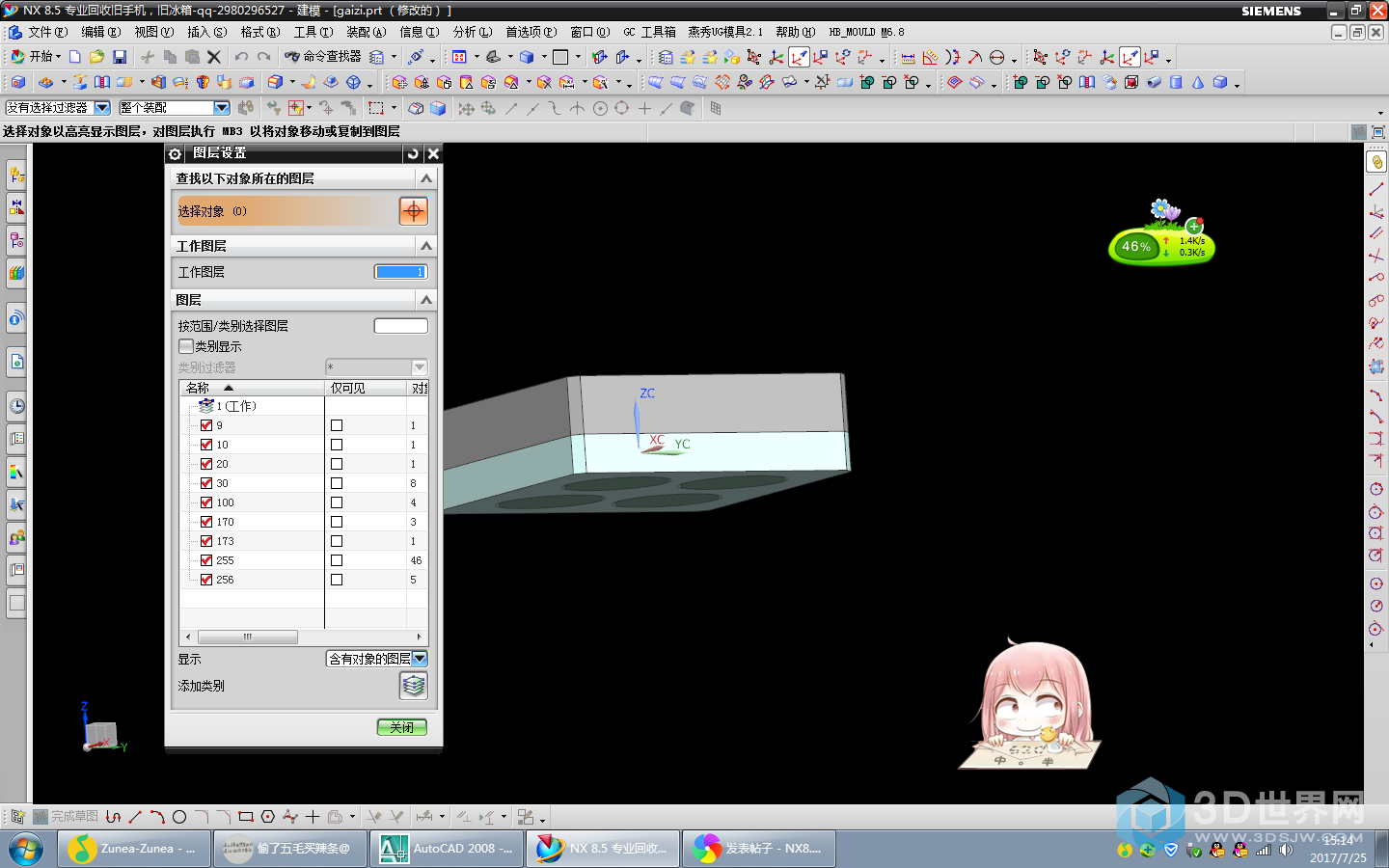Click the Cut scissors icon

(x=148, y=57)
